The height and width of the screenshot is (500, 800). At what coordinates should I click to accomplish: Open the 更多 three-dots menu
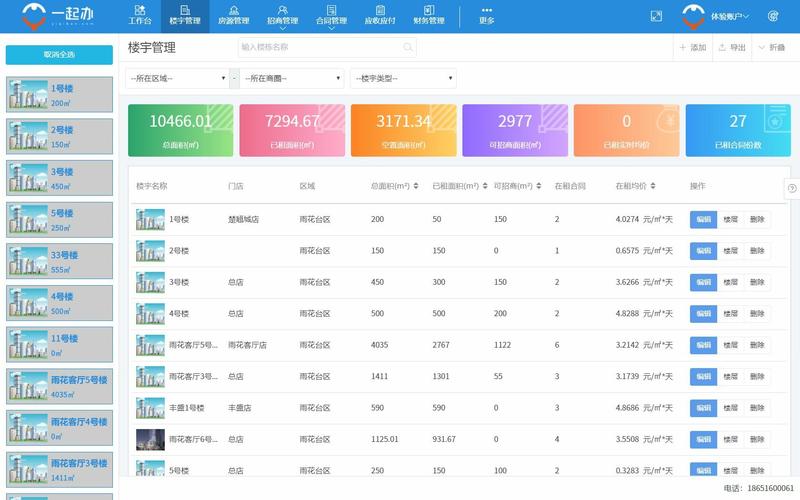(486, 15)
